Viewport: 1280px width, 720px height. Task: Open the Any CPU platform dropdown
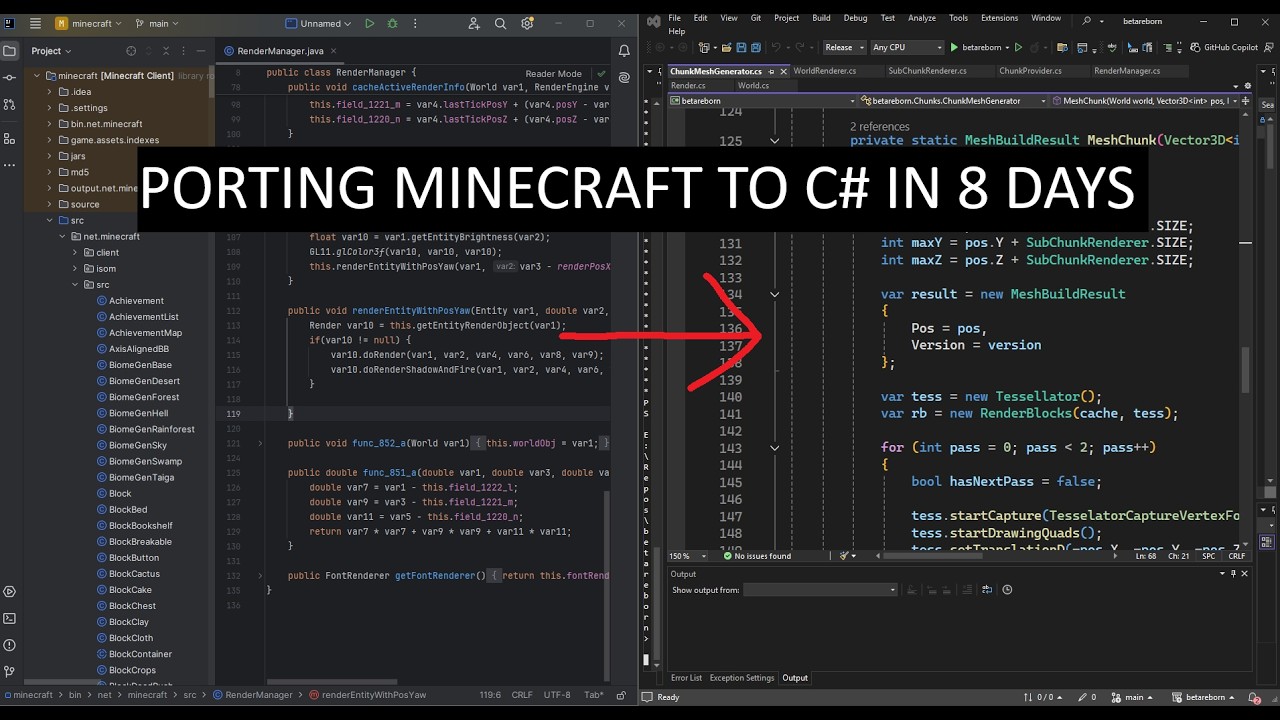[x=907, y=47]
